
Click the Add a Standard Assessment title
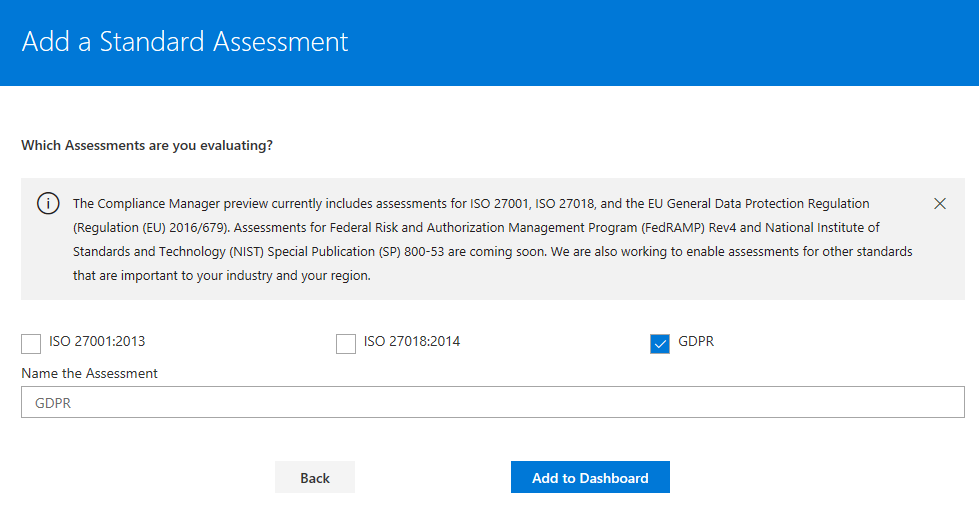pyautogui.click(x=185, y=42)
